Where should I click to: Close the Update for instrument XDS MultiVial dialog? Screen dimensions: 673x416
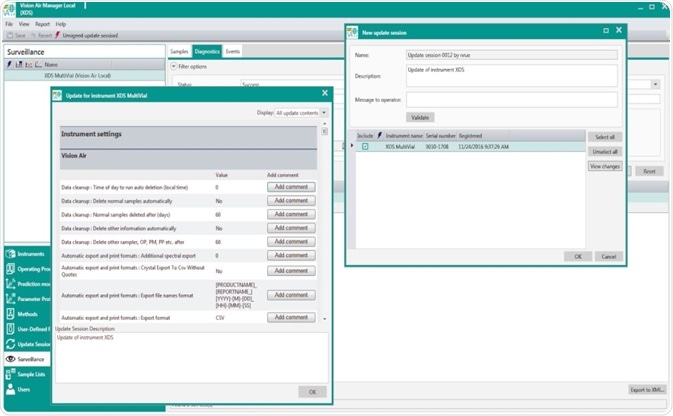325,93
